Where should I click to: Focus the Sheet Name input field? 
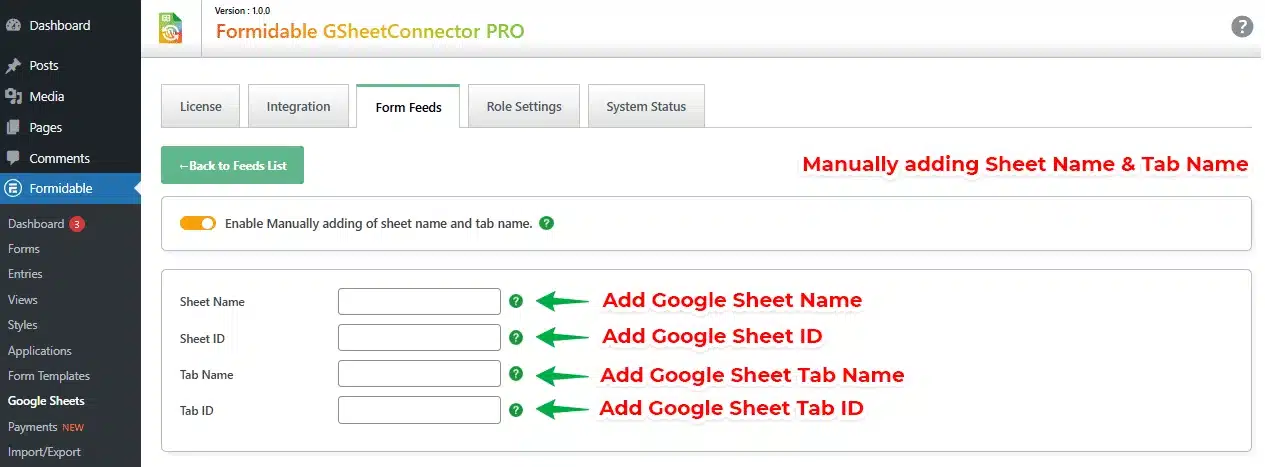click(x=419, y=301)
